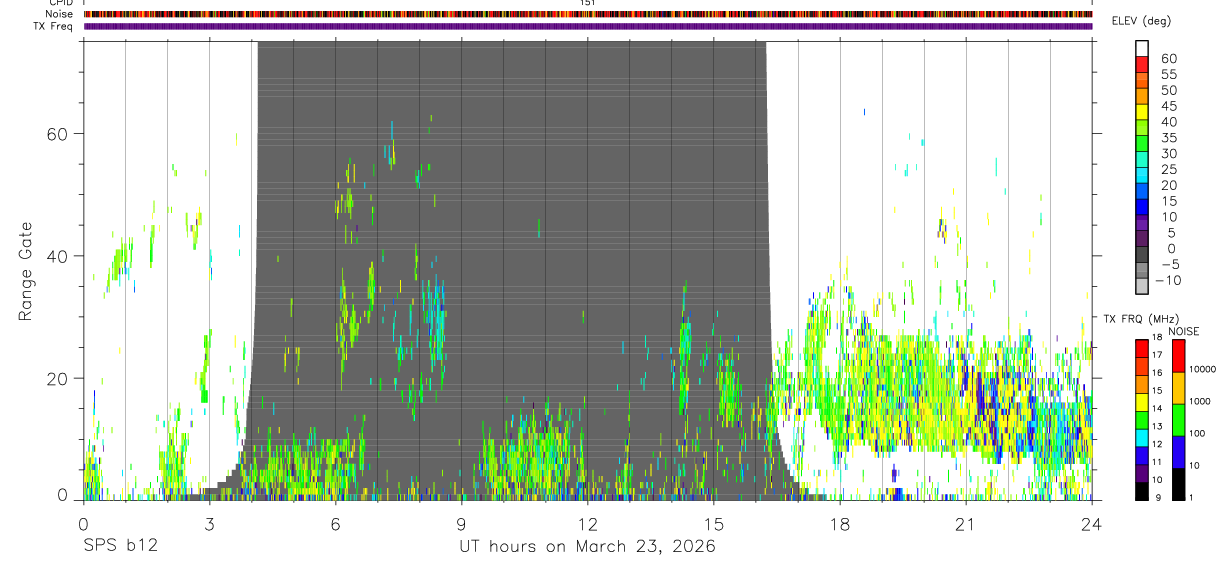Click the 15 tick on the UT hours axis
Screen dimensions: 1228x567
point(714,524)
